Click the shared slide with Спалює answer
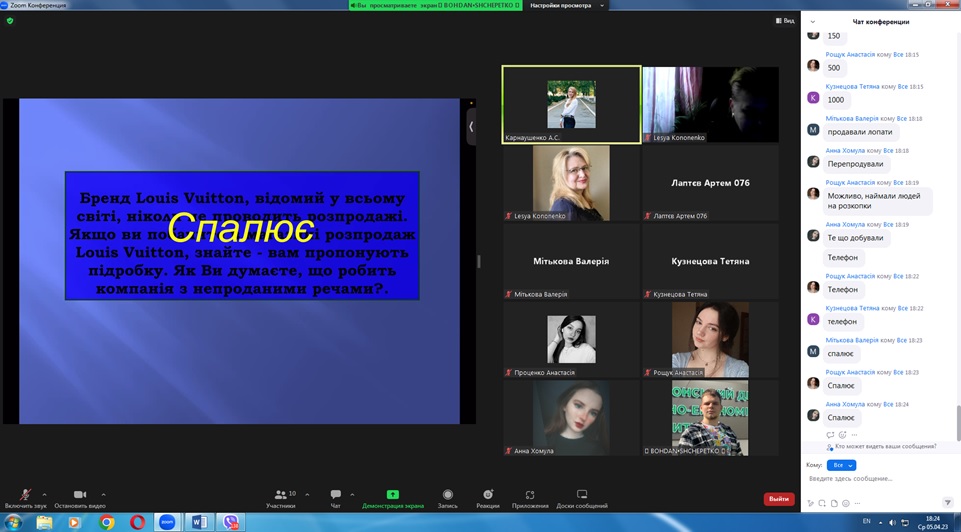The width and height of the screenshot is (961, 532). [240, 261]
